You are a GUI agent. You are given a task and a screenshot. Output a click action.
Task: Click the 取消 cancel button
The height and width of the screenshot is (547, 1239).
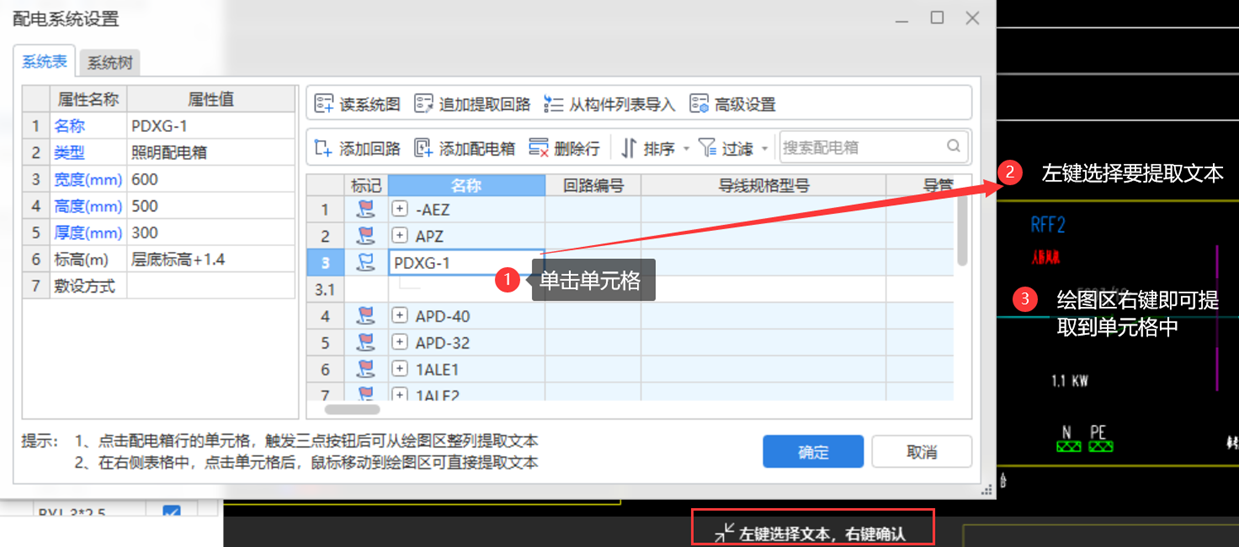[921, 452]
